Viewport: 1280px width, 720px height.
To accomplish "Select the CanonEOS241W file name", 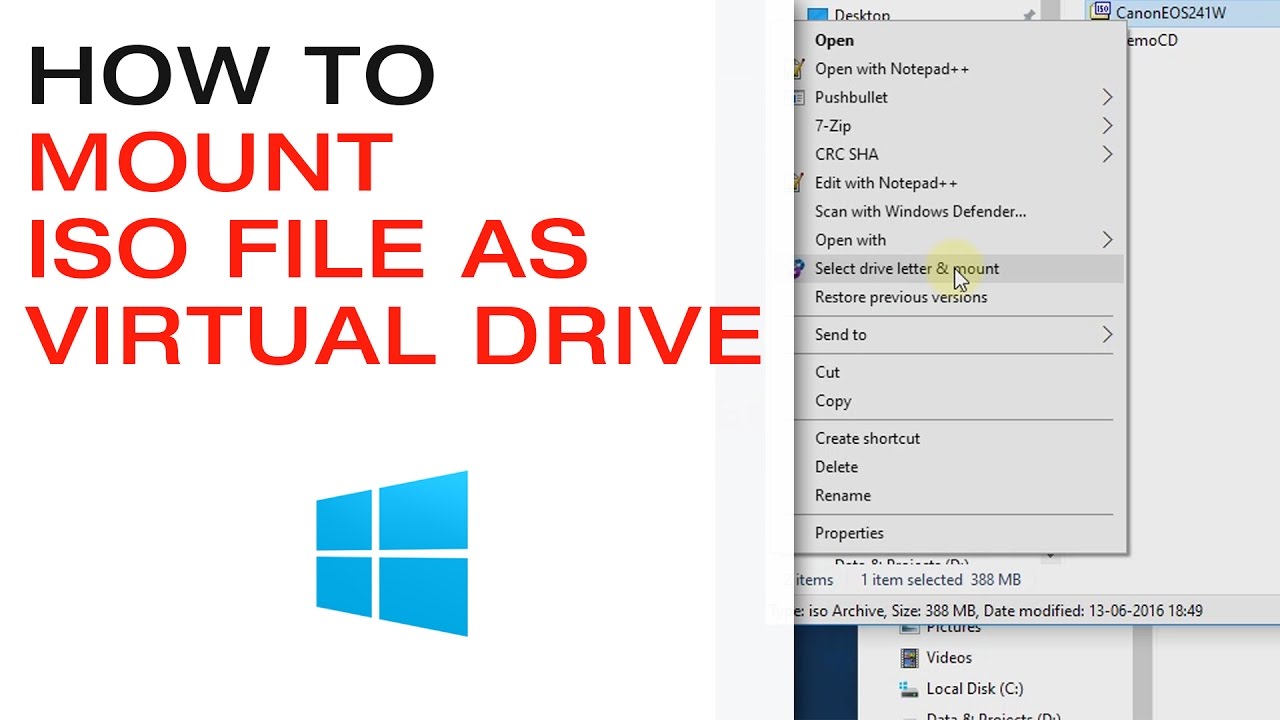I will (1170, 13).
